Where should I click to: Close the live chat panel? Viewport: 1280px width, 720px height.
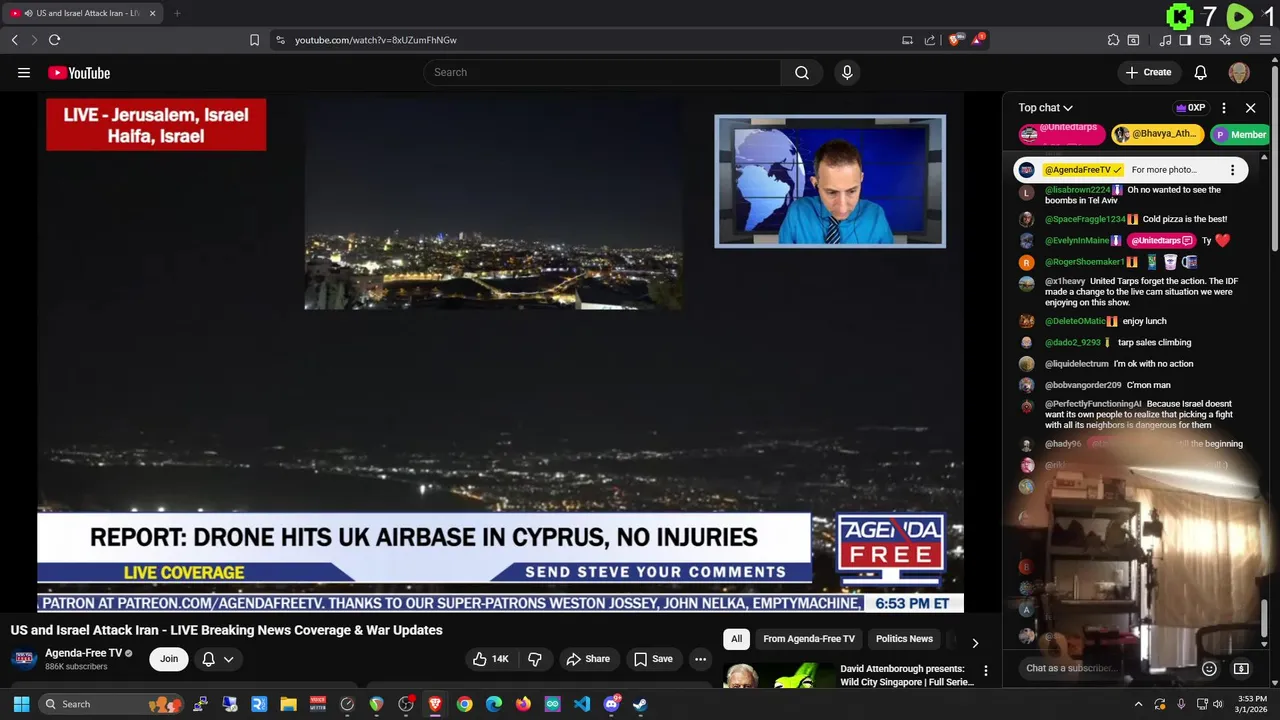1250,107
